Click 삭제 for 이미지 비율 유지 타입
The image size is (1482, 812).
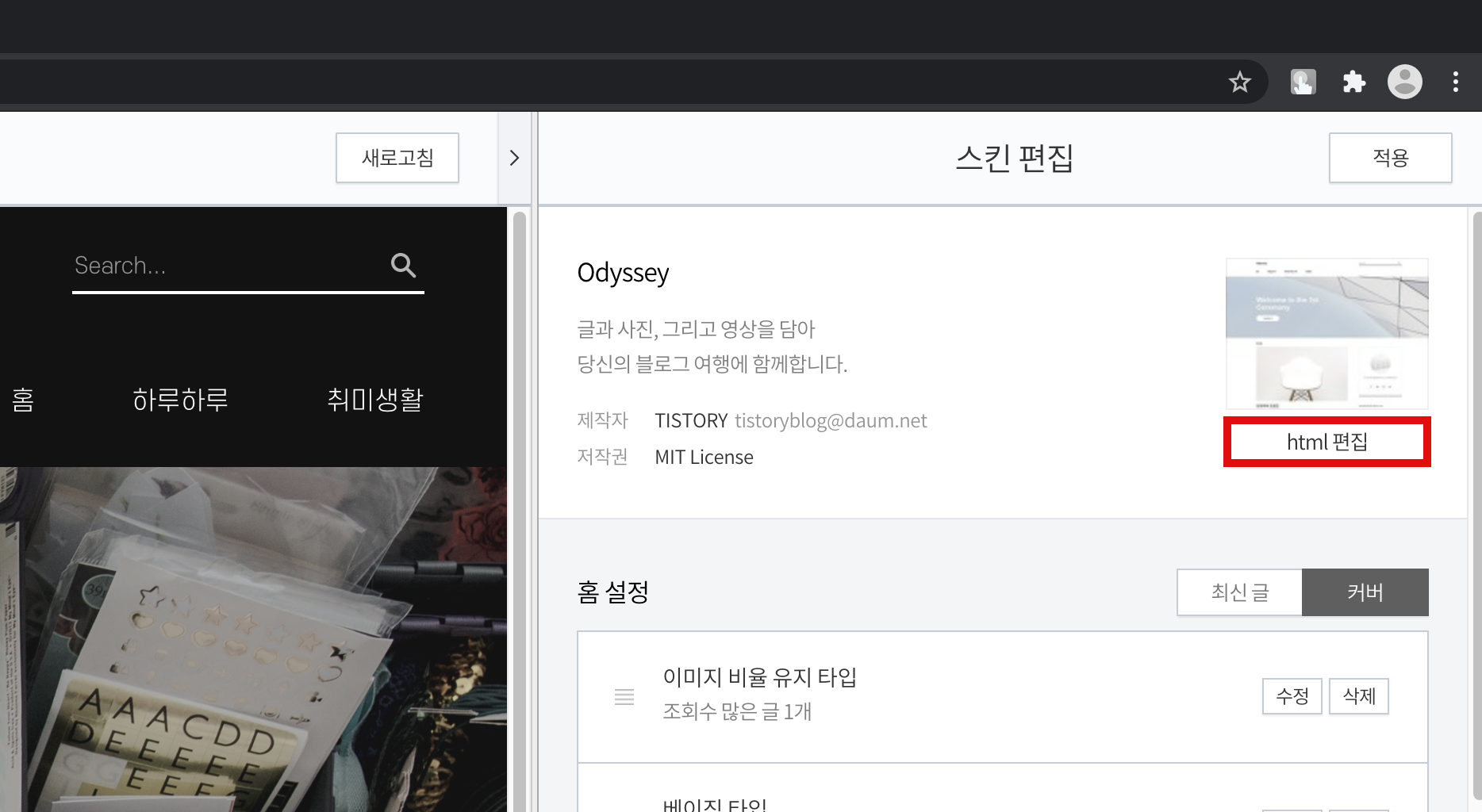1358,696
